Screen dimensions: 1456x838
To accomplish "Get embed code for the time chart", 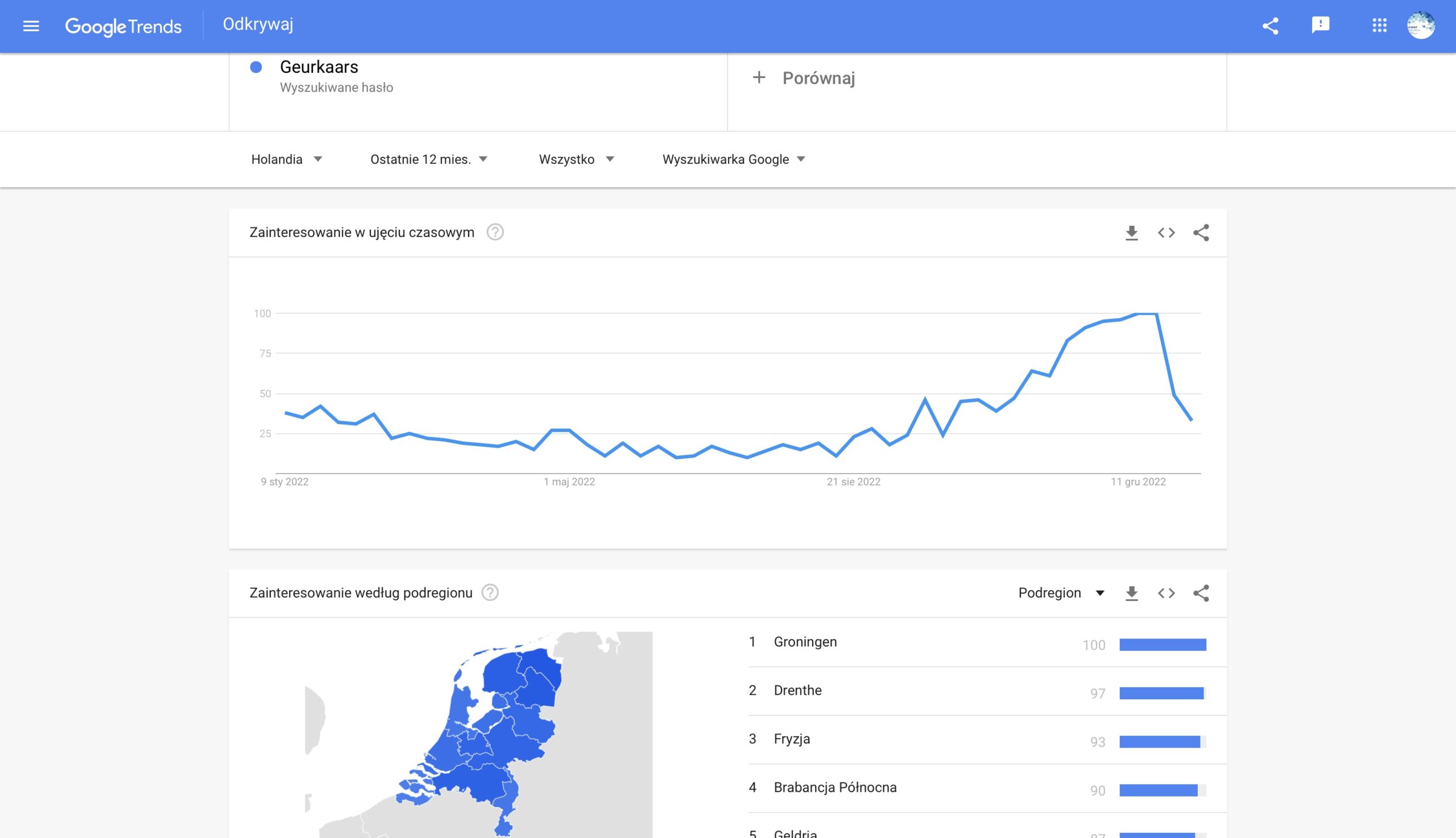I will point(1166,233).
